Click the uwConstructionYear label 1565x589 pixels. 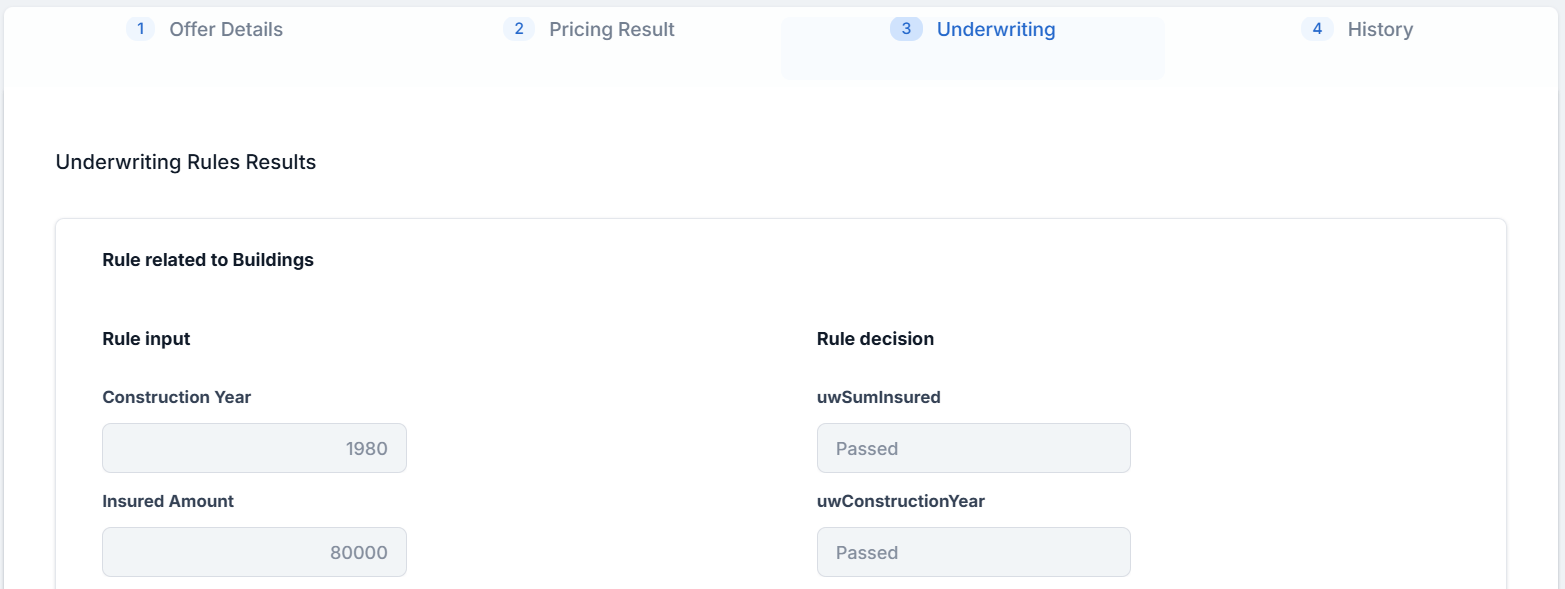pos(901,501)
